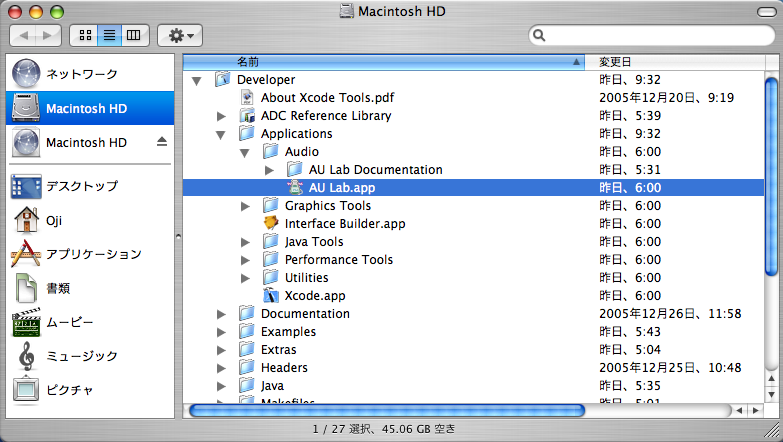Expand the Headers folder
The width and height of the screenshot is (783, 442).
221,368
